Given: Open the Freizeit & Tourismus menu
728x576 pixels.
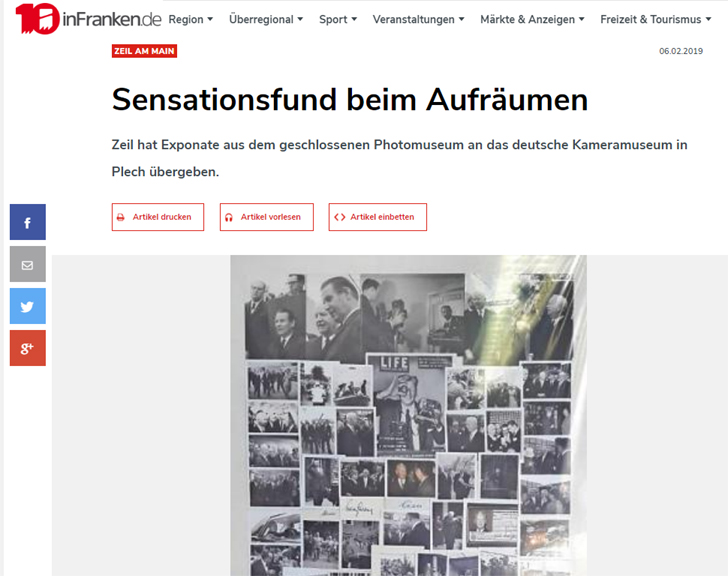Looking at the screenshot, I should 656,19.
